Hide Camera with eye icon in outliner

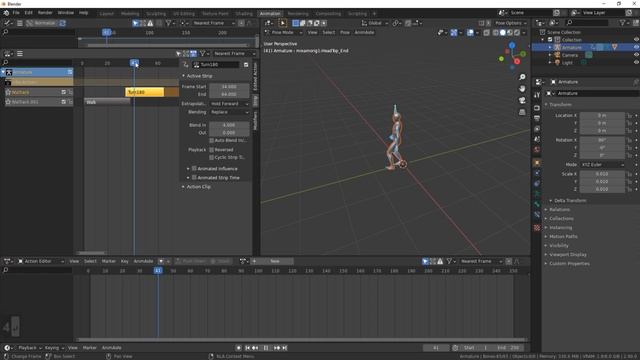(636, 55)
